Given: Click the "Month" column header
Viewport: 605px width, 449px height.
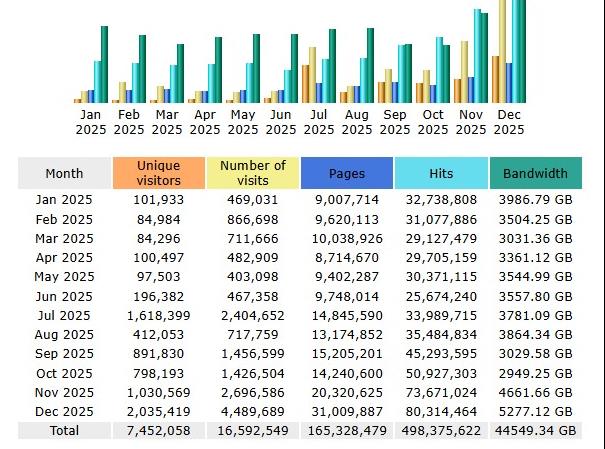Looking at the screenshot, I should (64, 173).
